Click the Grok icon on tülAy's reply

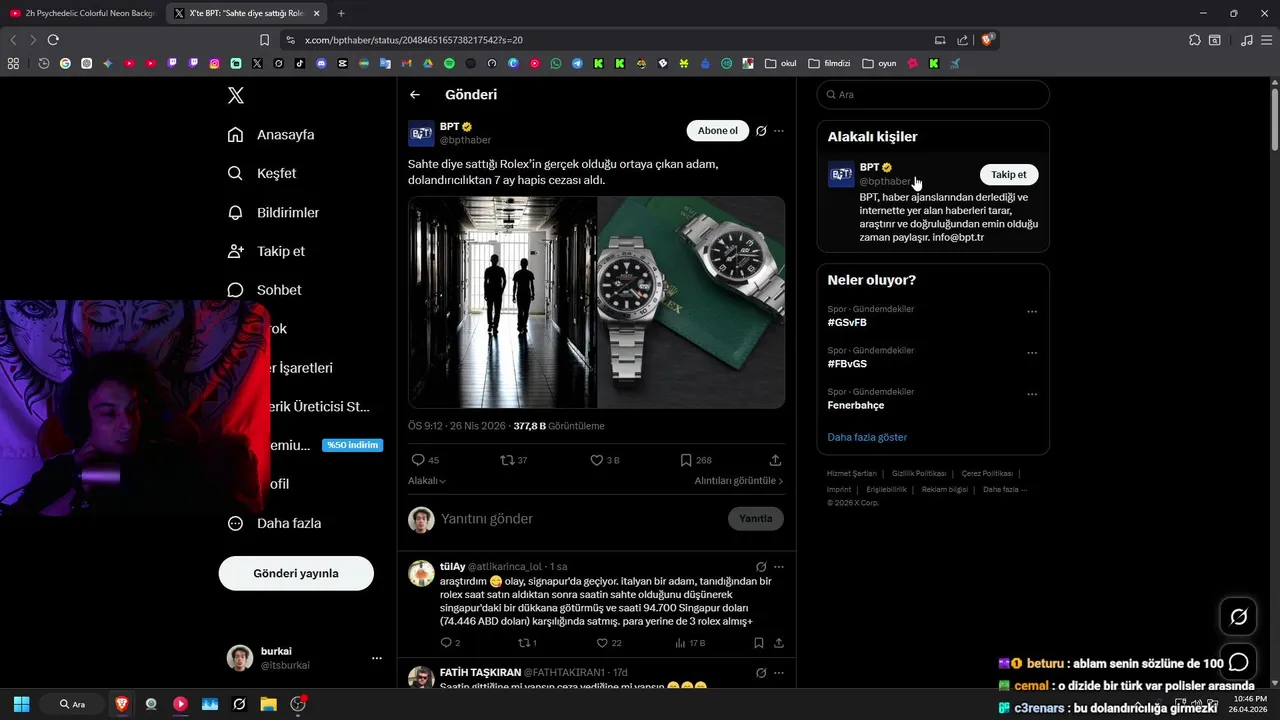[761, 567]
